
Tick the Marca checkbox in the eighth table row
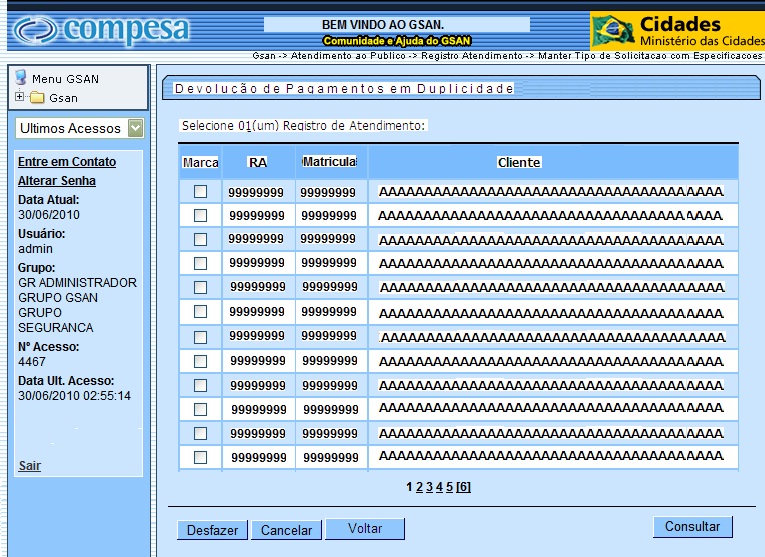201,361
